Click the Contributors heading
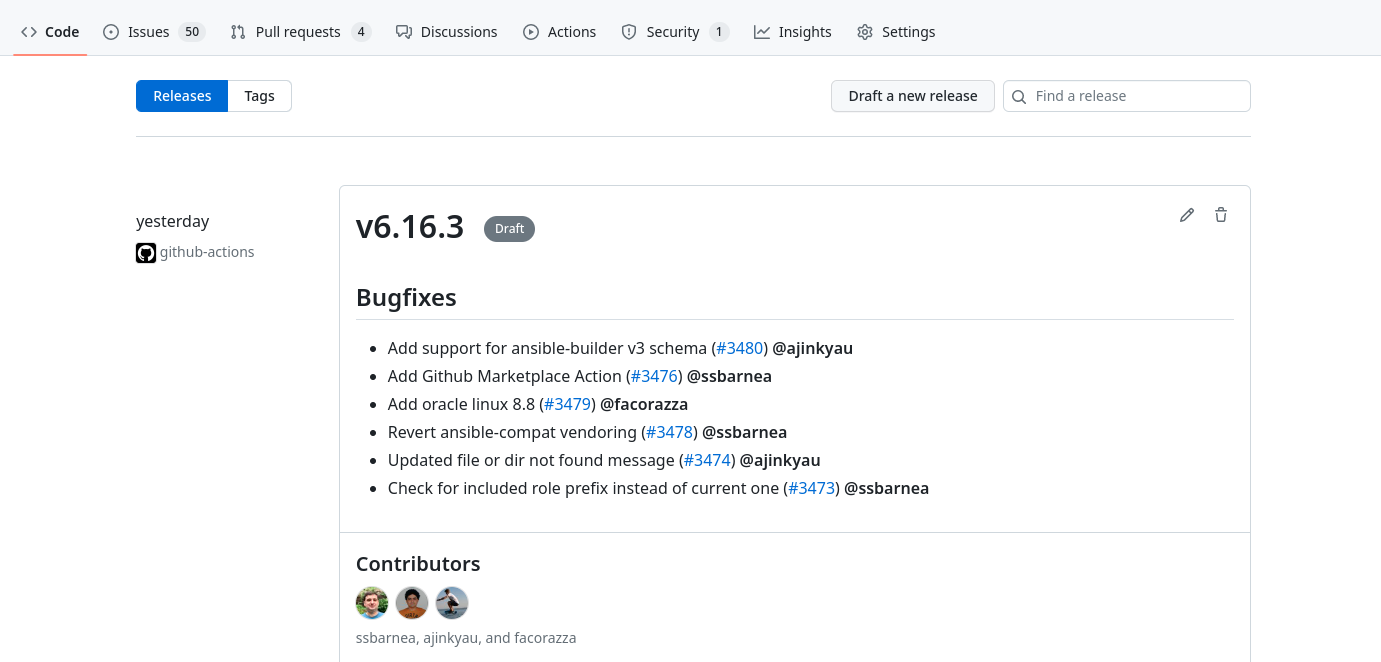The height and width of the screenshot is (662, 1381). click(x=418, y=564)
